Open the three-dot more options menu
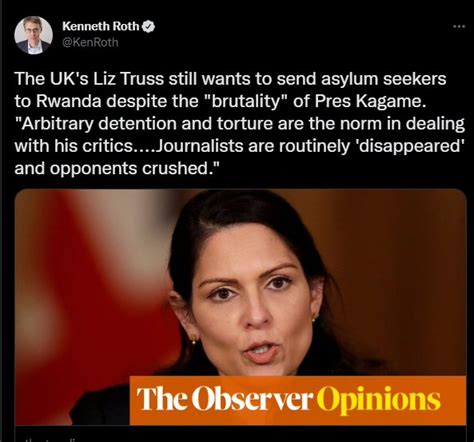Viewport: 474px width, 442px height. tap(459, 26)
